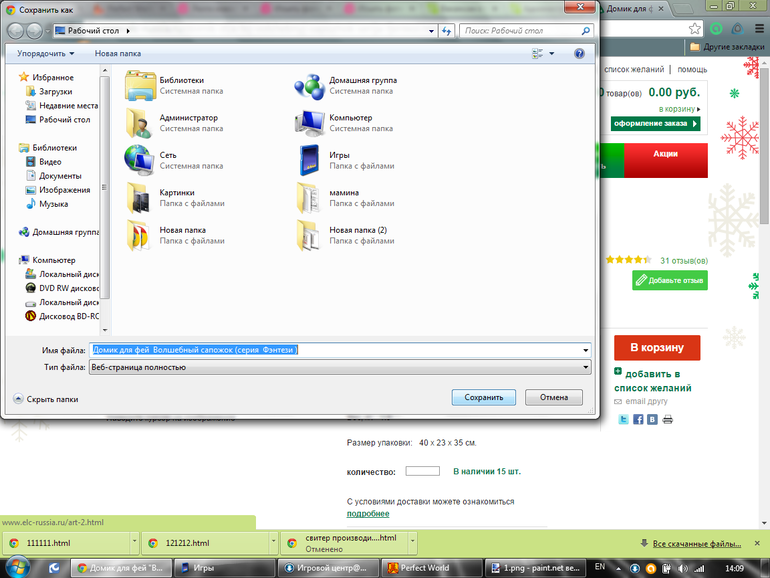Open the Chrome menu hamburger icon
The image size is (770, 578).
759,29
